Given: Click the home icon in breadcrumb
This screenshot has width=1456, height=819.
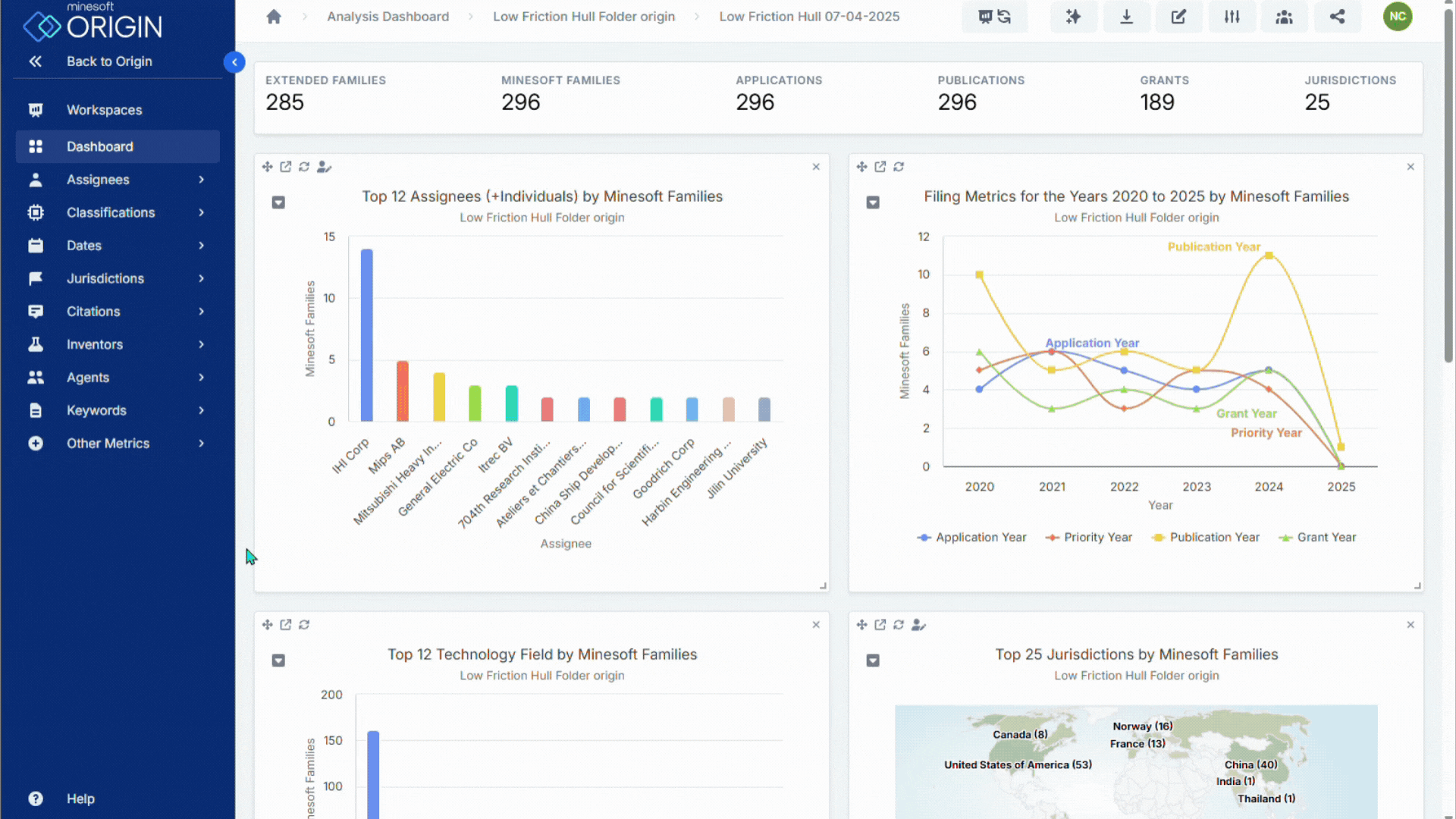Looking at the screenshot, I should pos(274,17).
